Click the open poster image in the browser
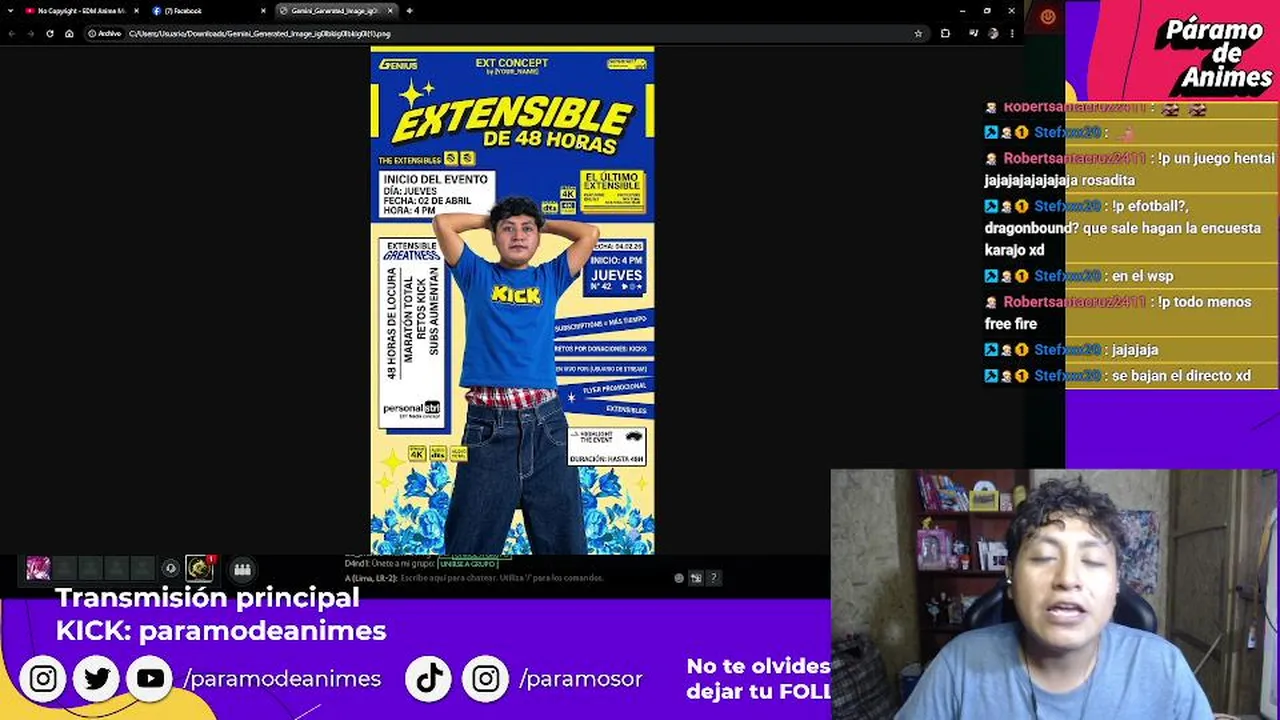Viewport: 1280px width, 720px height. (512, 300)
